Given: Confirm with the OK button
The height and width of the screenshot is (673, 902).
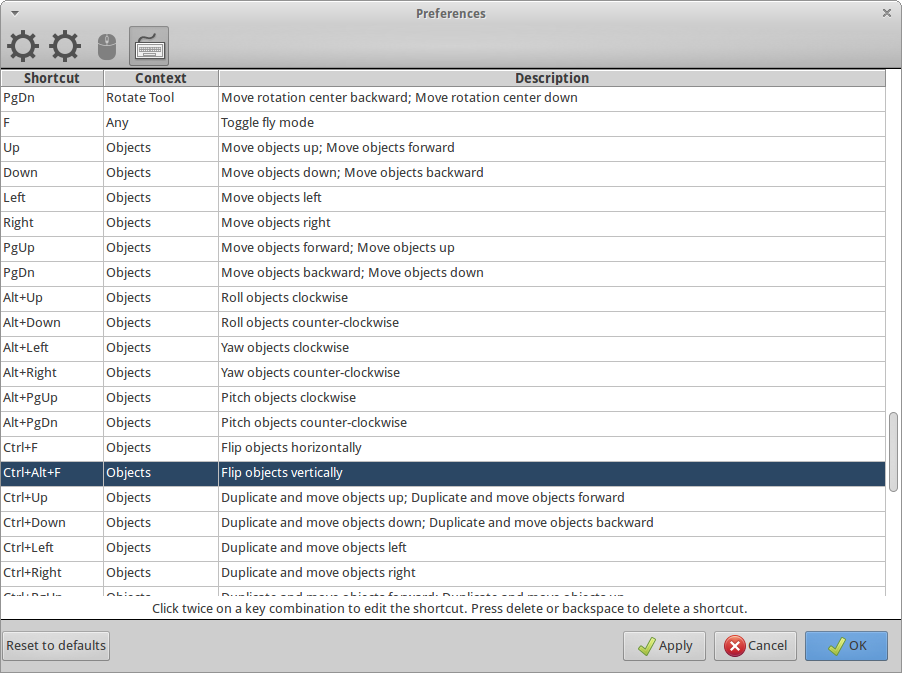Looking at the screenshot, I should pos(846,646).
